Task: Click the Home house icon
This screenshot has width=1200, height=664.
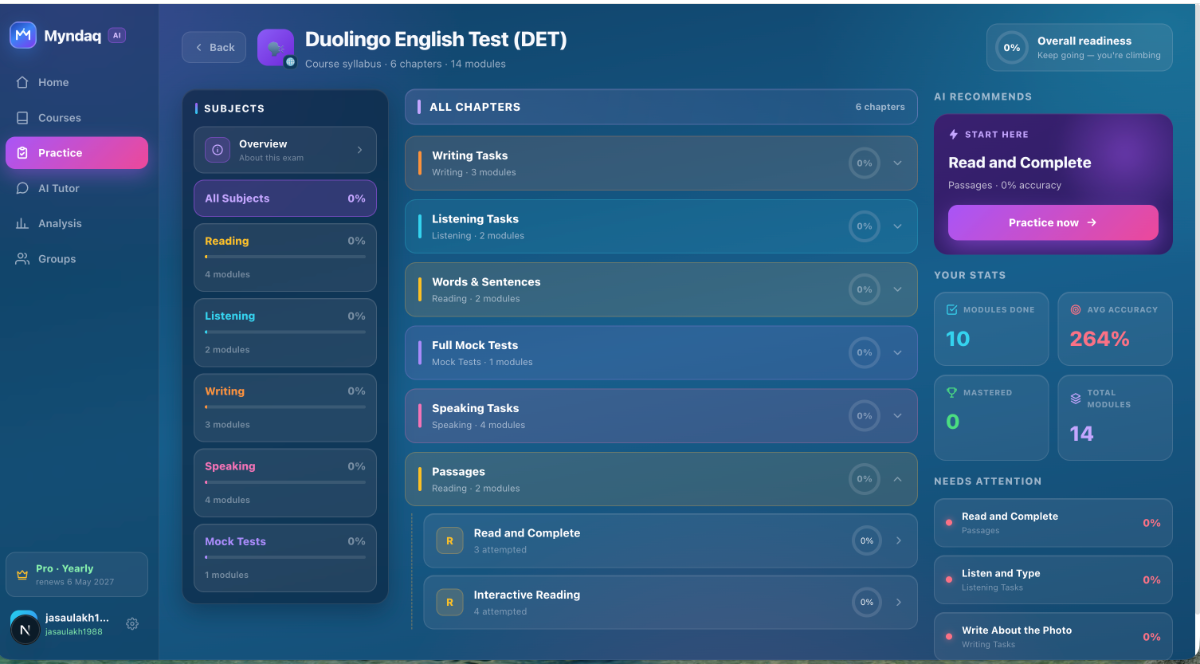Action: pyautogui.click(x=22, y=82)
